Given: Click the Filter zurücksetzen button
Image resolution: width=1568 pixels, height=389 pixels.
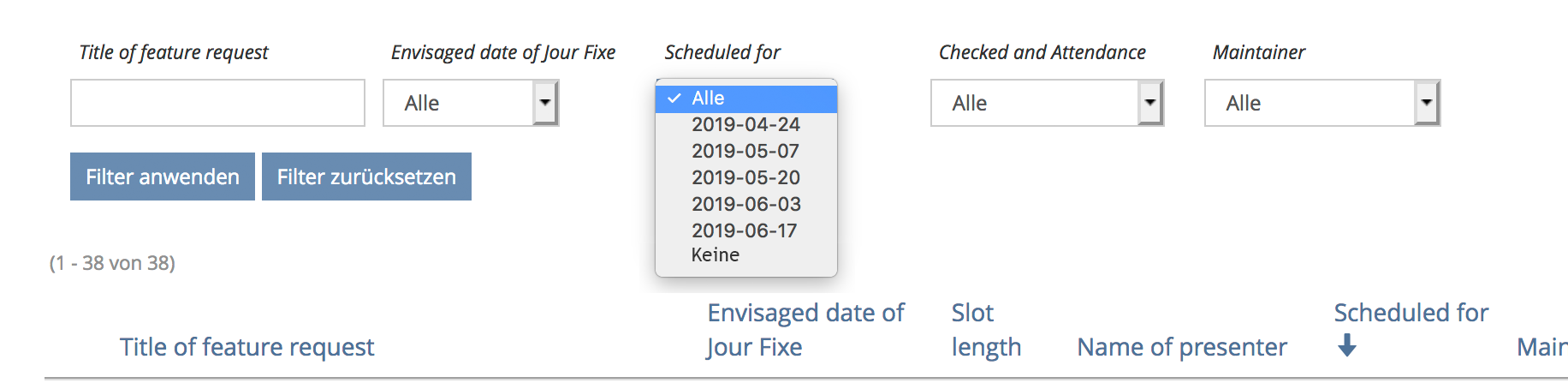Looking at the screenshot, I should 366,177.
